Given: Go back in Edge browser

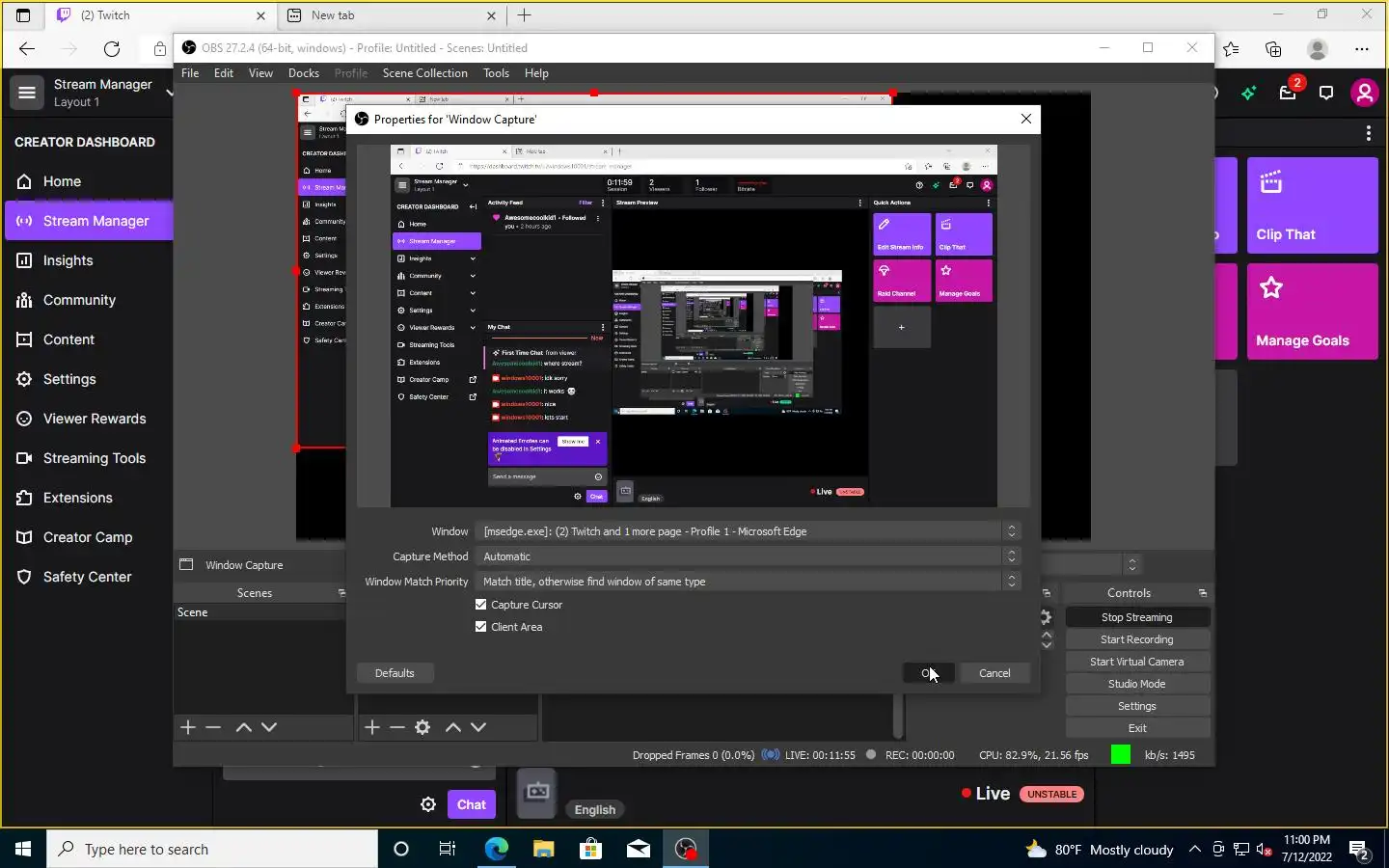Looking at the screenshot, I should click(27, 48).
